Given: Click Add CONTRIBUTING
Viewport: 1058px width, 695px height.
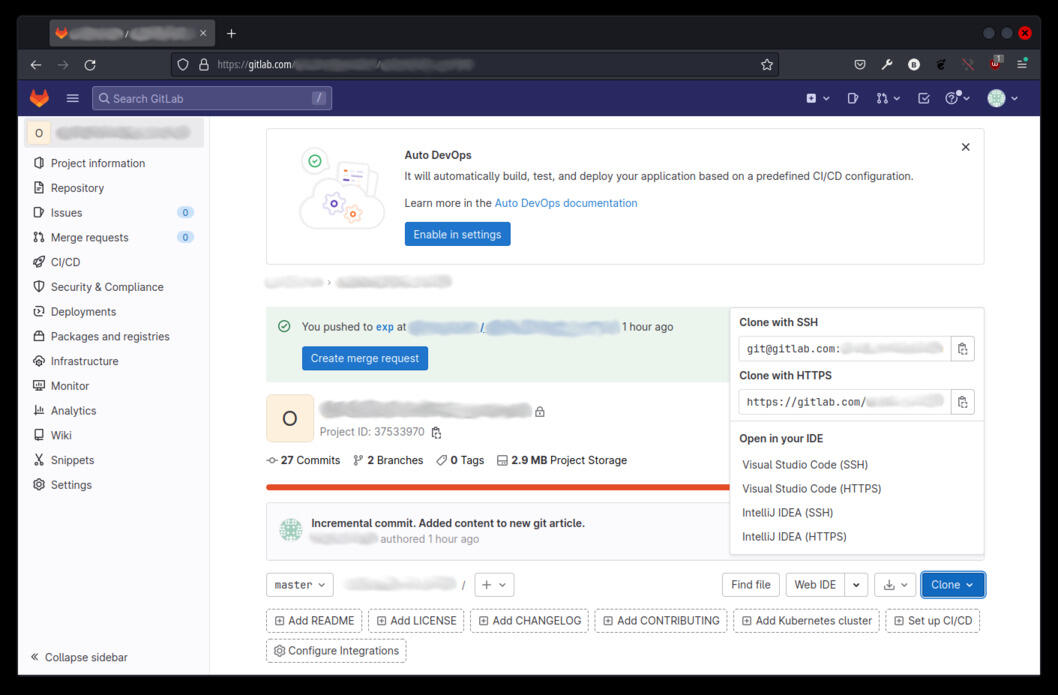Looking at the screenshot, I should point(661,621).
